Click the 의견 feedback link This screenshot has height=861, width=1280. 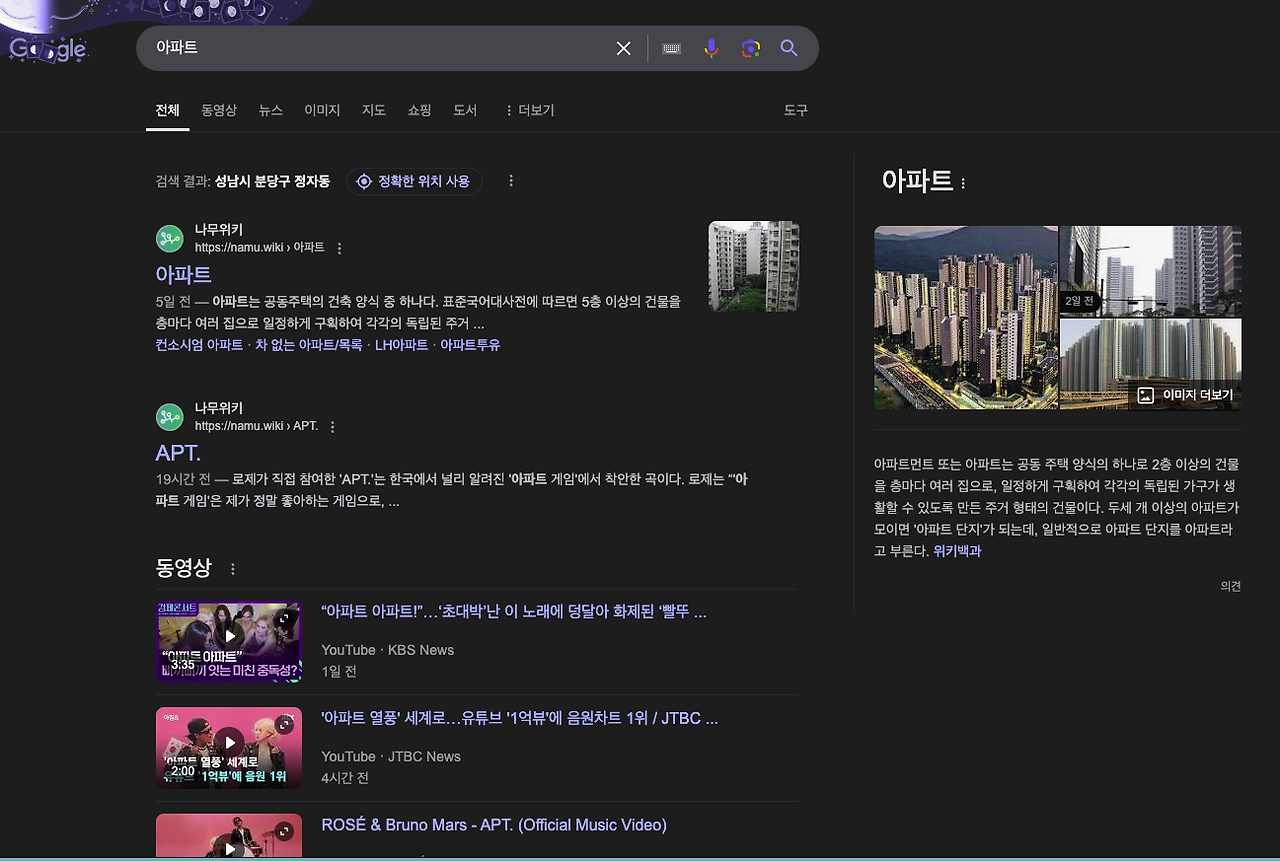(x=1231, y=587)
